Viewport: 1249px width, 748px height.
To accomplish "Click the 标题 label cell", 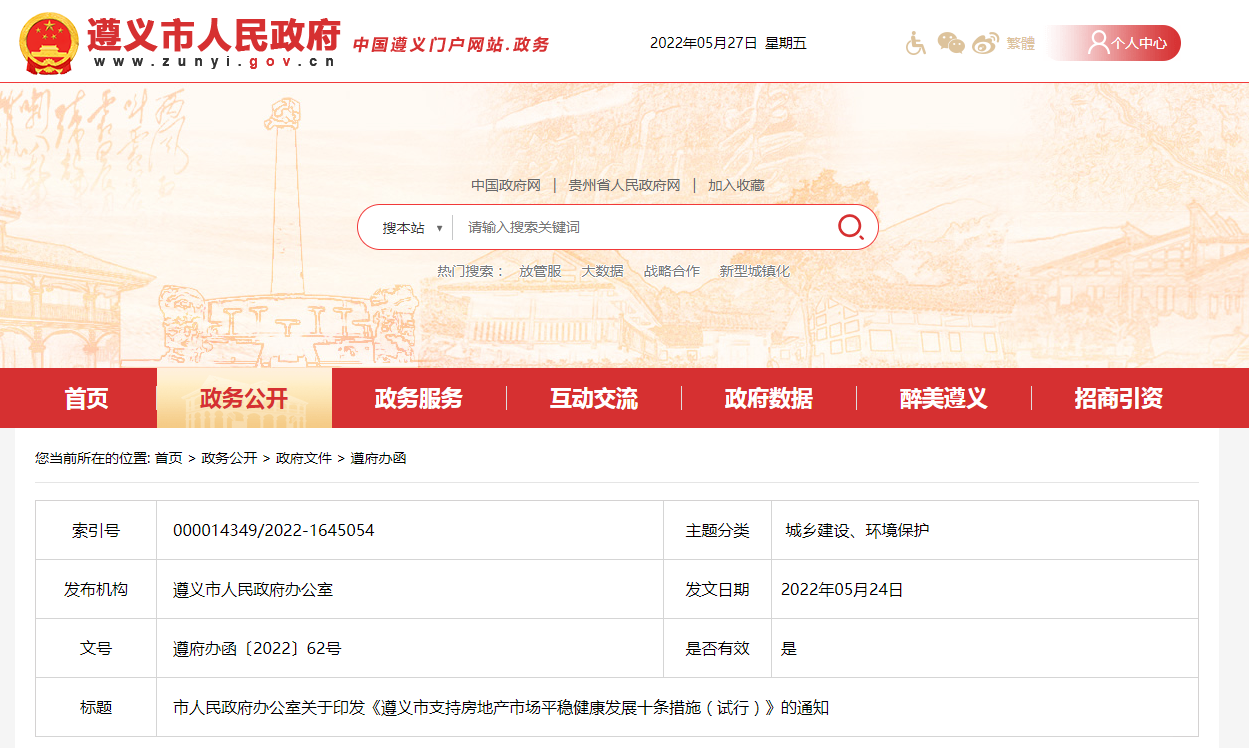I will [96, 707].
